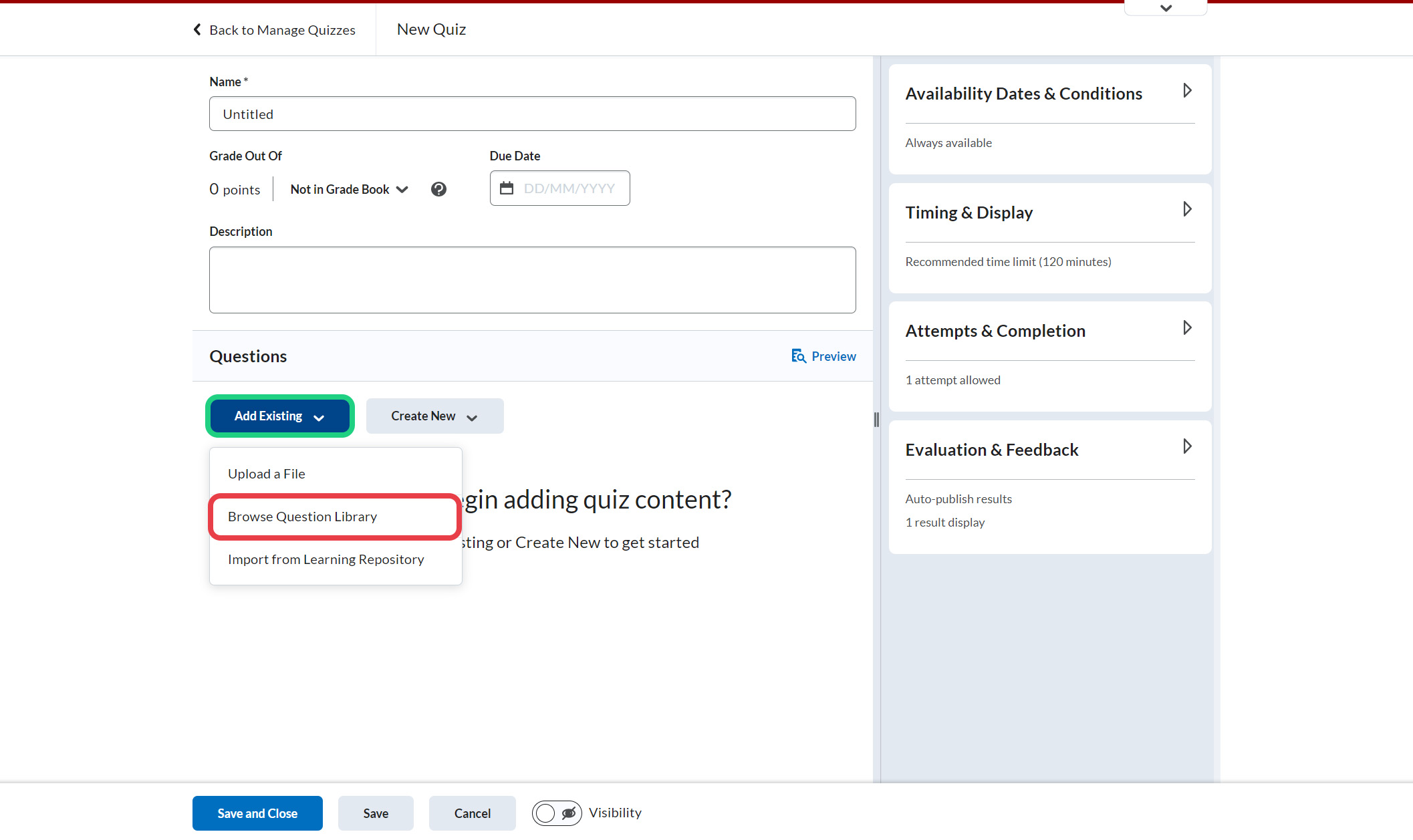Click the Save and Close button
Image resolution: width=1413 pixels, height=840 pixels.
(x=257, y=813)
